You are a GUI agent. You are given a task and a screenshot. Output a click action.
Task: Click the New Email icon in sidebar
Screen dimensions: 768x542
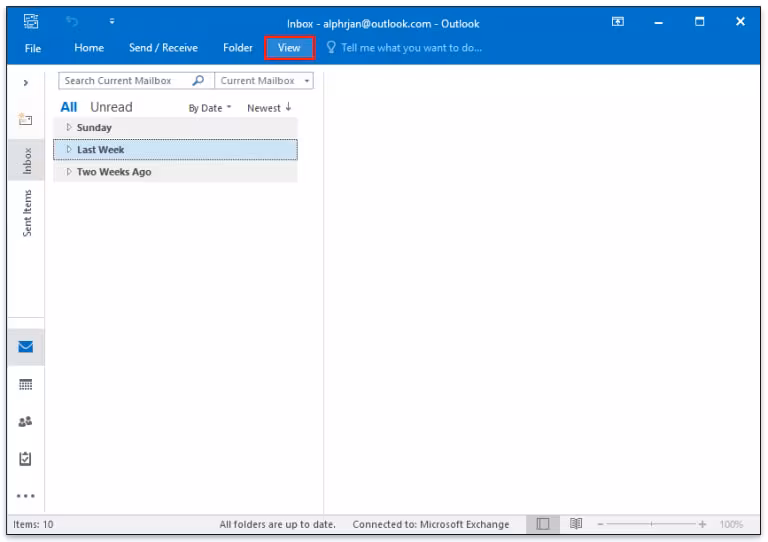tap(25, 119)
